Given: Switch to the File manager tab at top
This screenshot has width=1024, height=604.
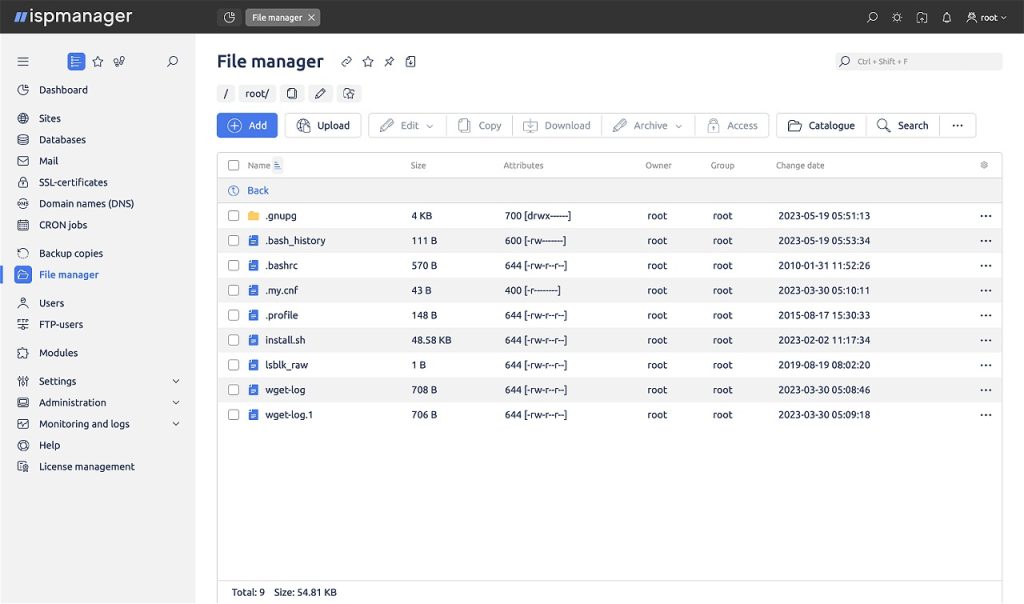Looking at the screenshot, I should (x=278, y=17).
